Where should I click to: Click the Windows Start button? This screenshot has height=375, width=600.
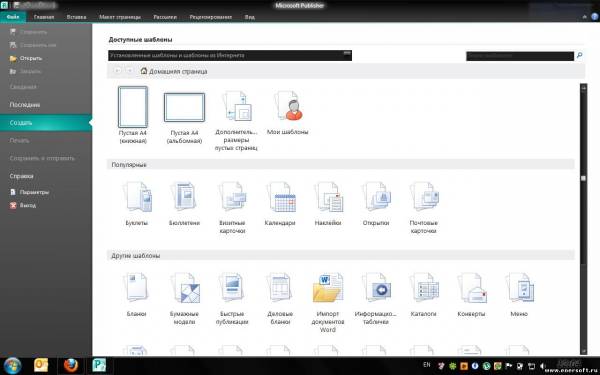click(13, 365)
